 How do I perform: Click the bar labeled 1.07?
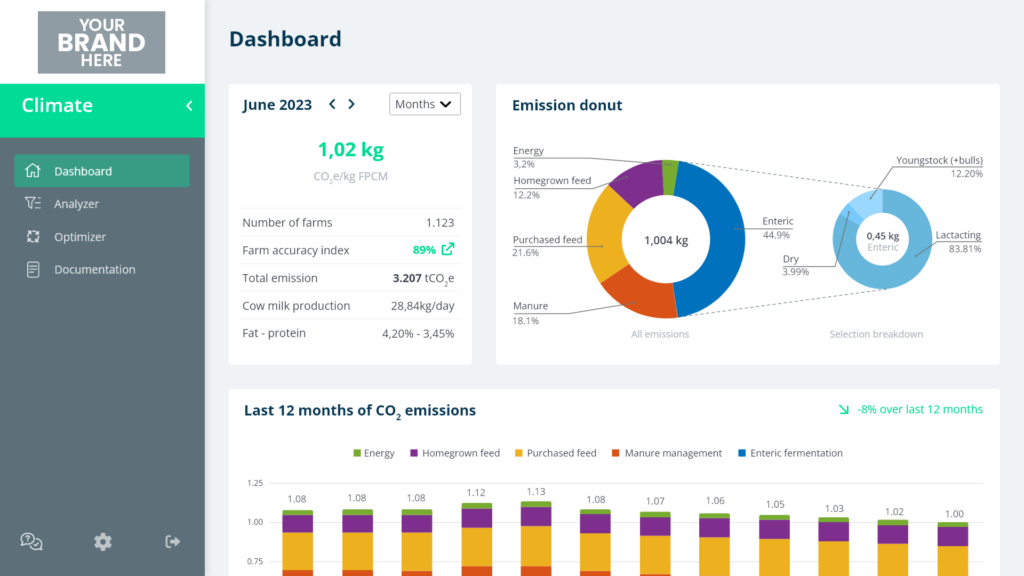(655, 543)
